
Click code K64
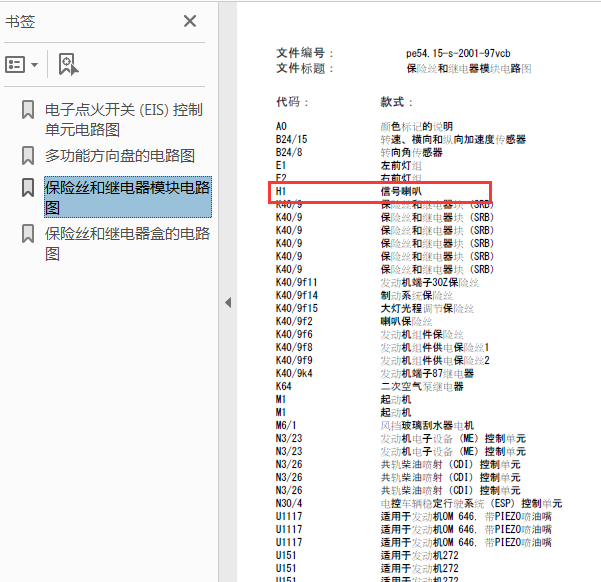(283, 386)
